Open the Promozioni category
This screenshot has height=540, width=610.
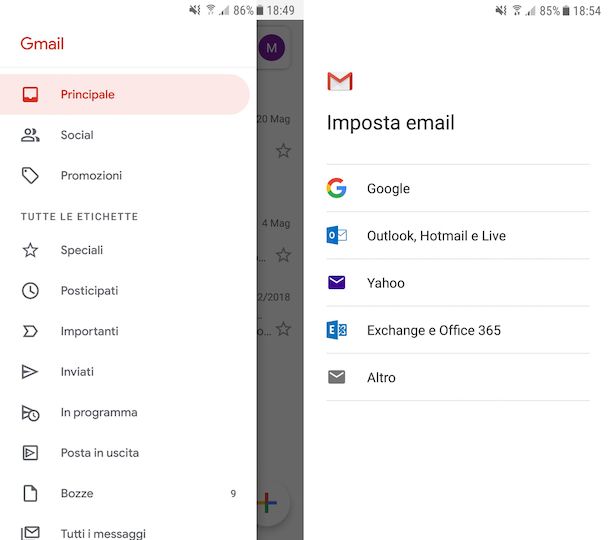[124, 175]
